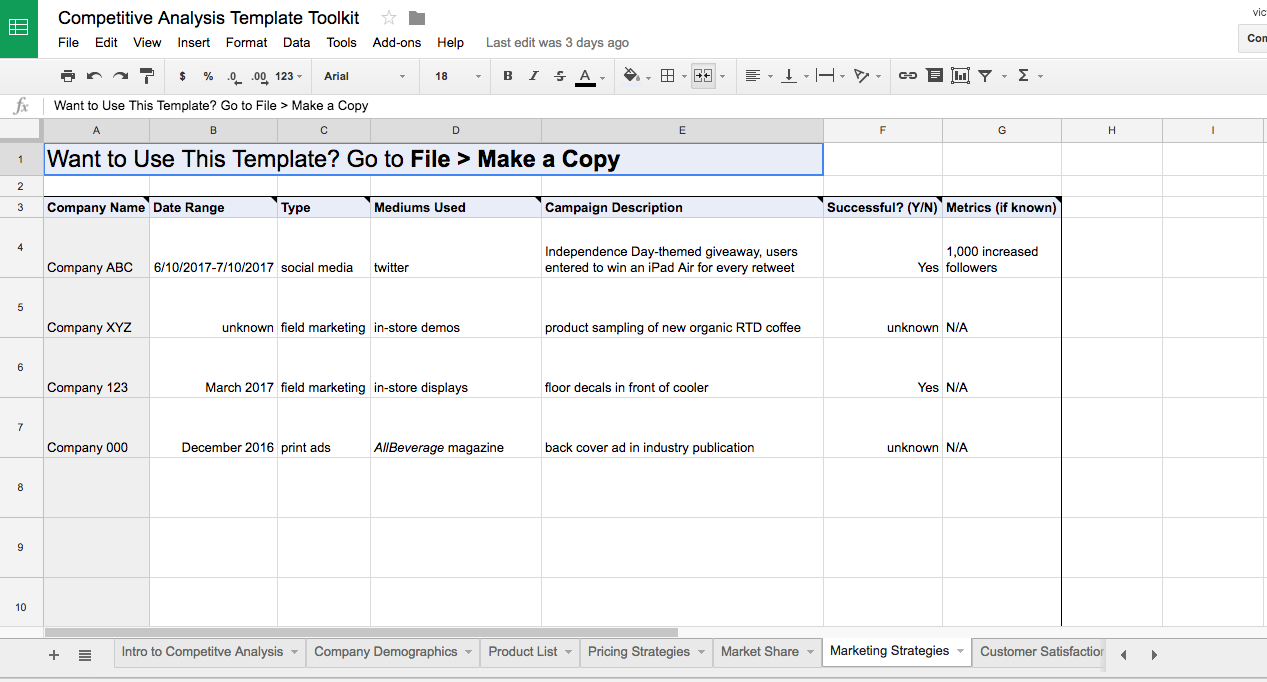Move document with folder icon
This screenshot has width=1267, height=682.
click(x=417, y=18)
